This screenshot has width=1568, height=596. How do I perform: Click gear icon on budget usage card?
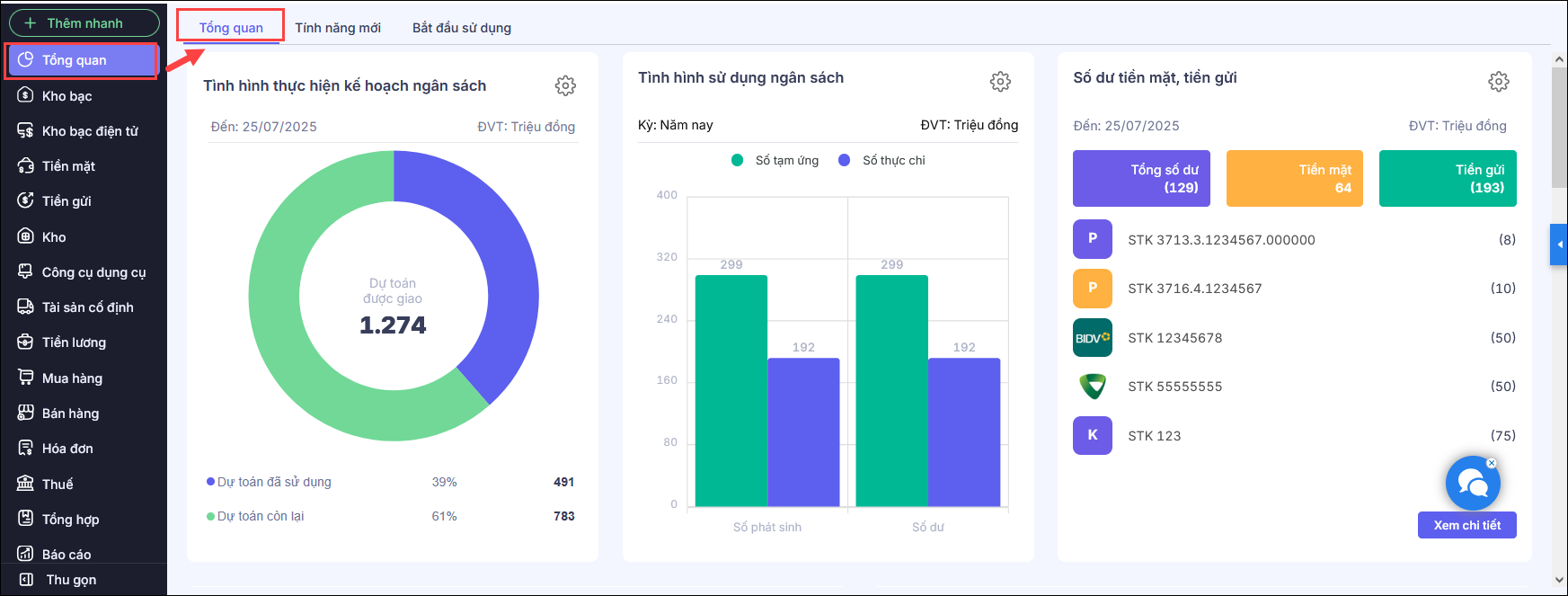[x=1000, y=82]
